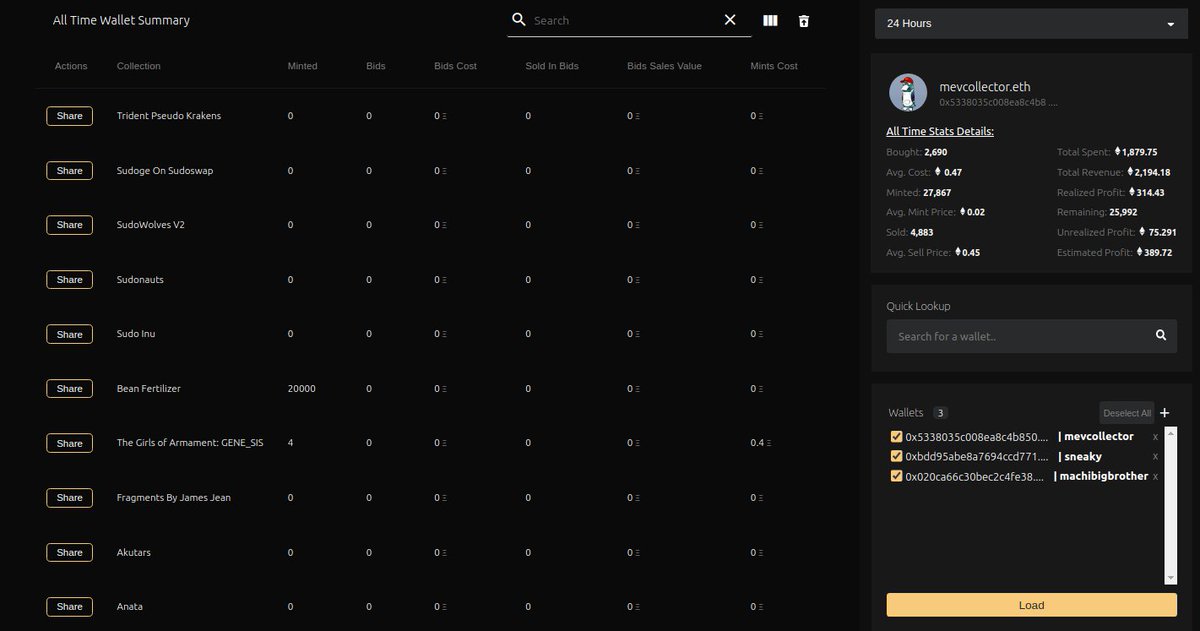Select the 0xbdd95abe8a7694ccd771 wallet address
This screenshot has width=1200, height=631.
[x=977, y=457]
